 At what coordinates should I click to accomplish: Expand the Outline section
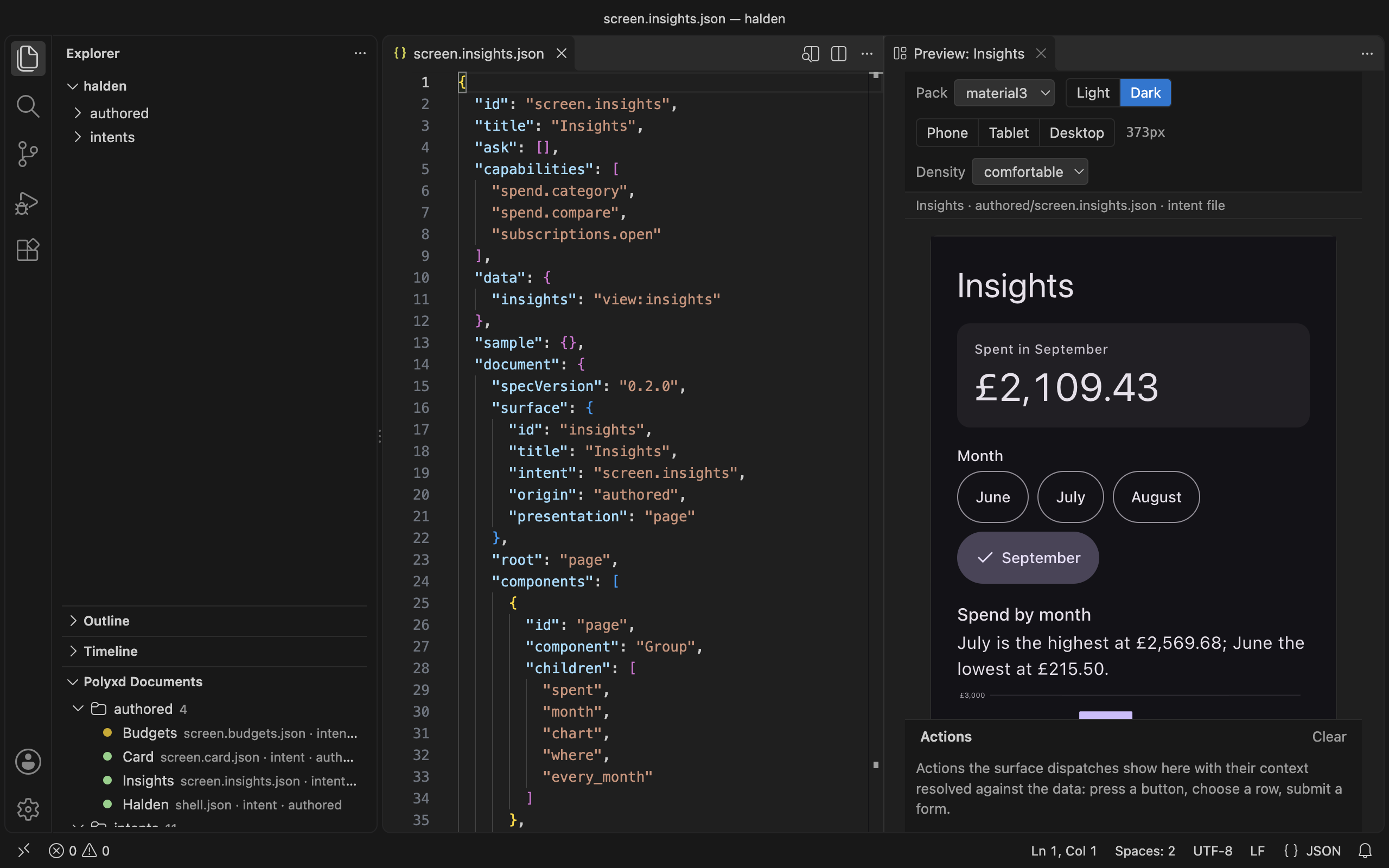click(214, 621)
